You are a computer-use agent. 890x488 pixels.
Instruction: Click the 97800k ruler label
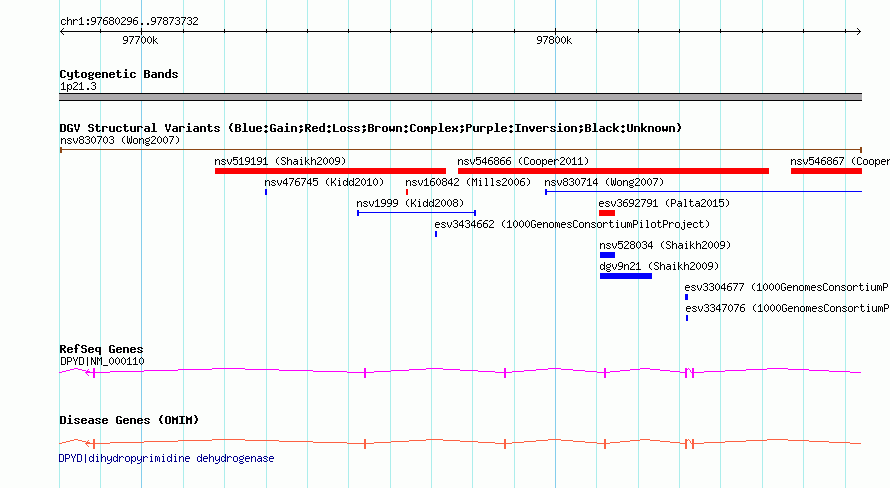tap(554, 40)
